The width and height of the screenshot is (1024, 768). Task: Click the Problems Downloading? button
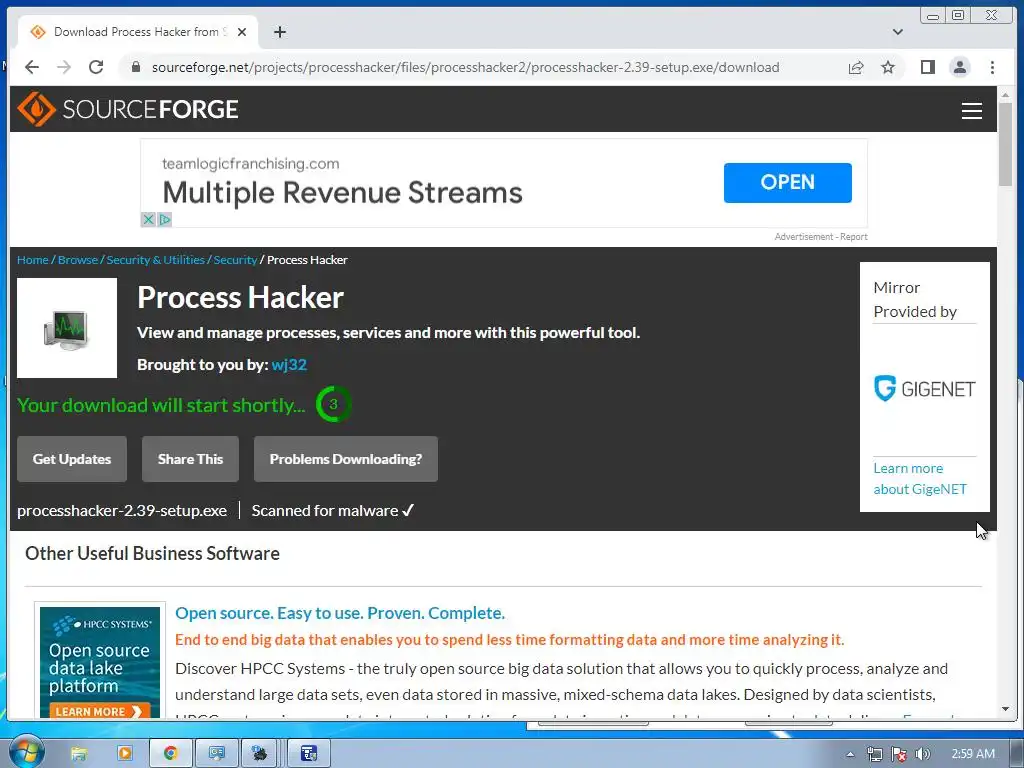point(345,459)
